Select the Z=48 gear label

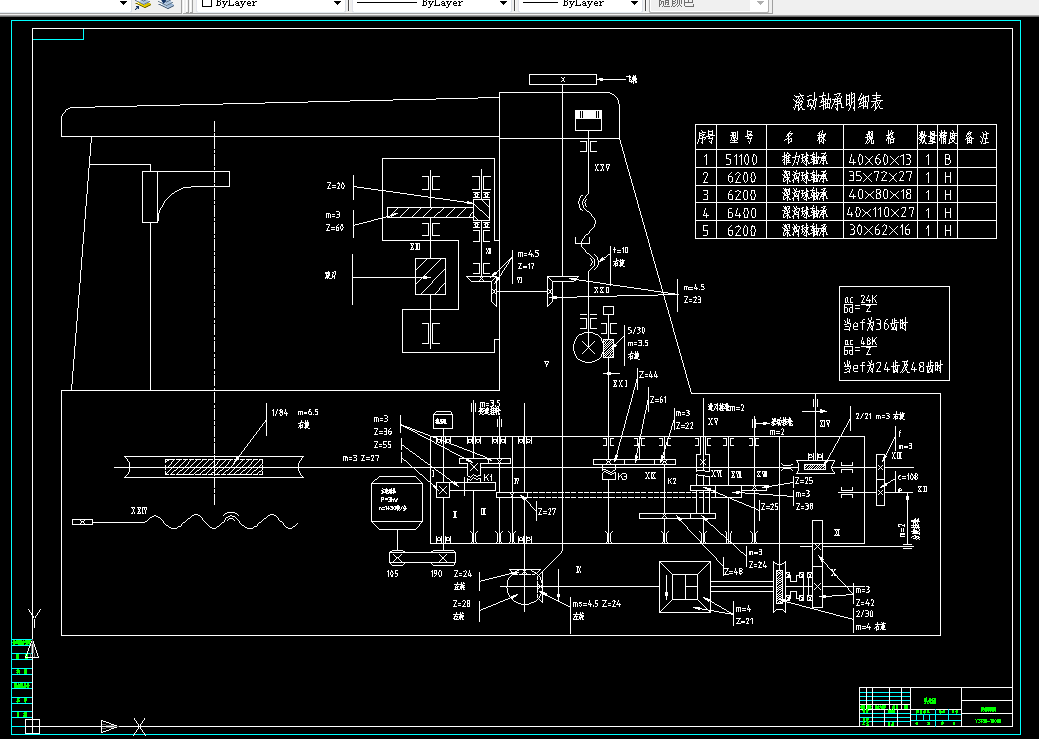coord(733,571)
